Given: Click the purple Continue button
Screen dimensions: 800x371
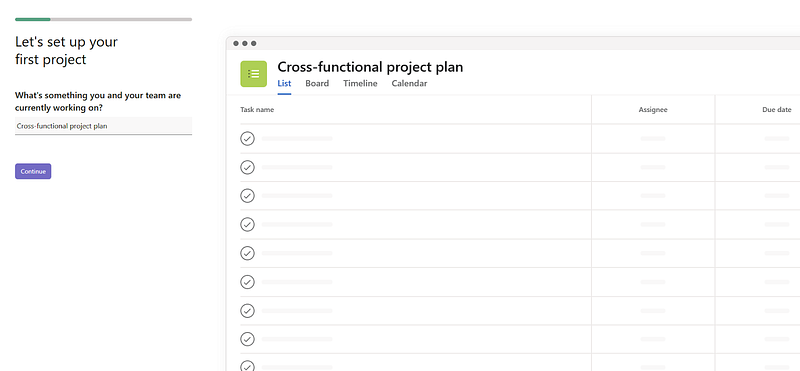Looking at the screenshot, I should coord(33,171).
